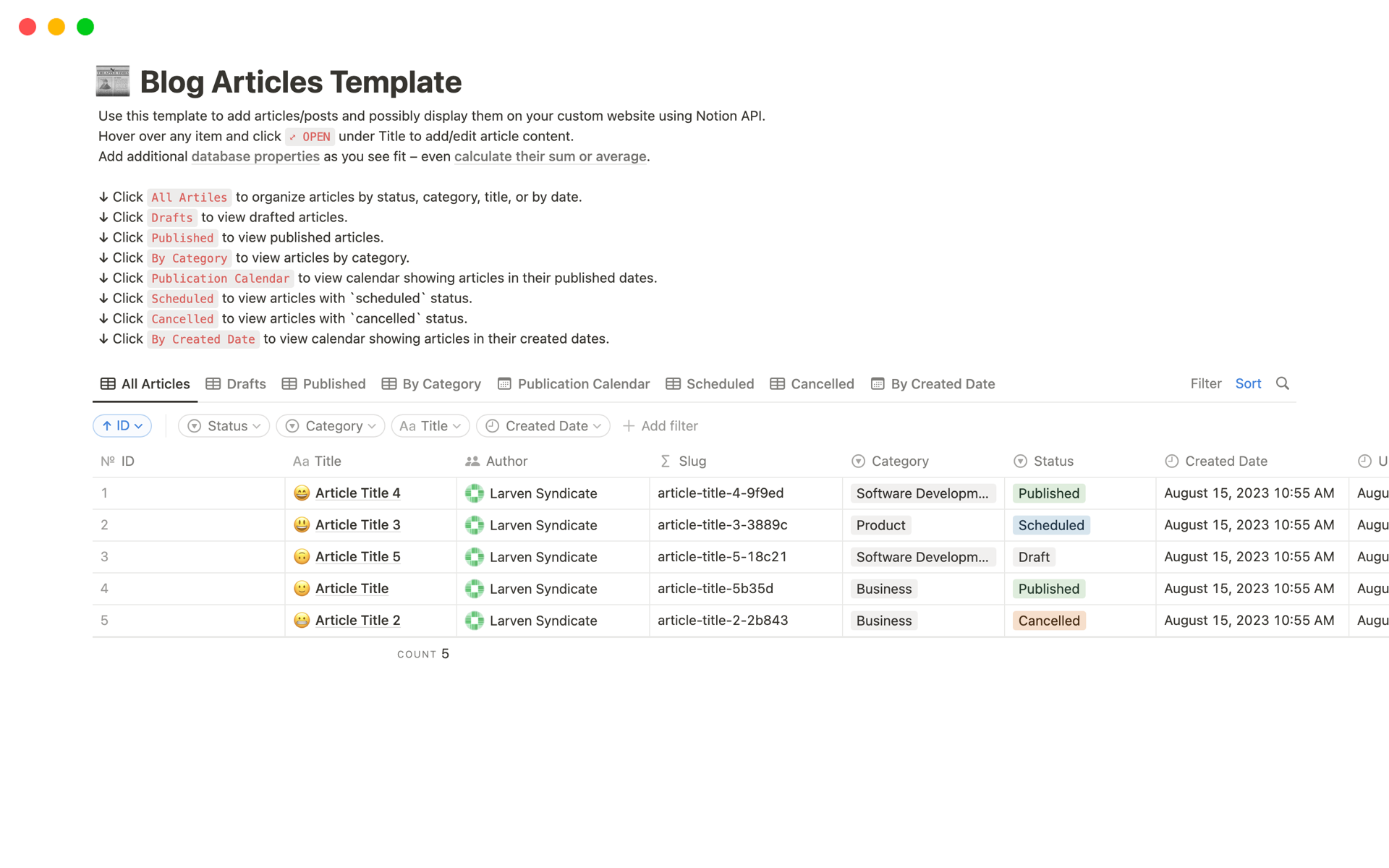Click Larven Syndicate avatar in first row
Image resolution: width=1389 pixels, height=868 pixels.
click(475, 493)
